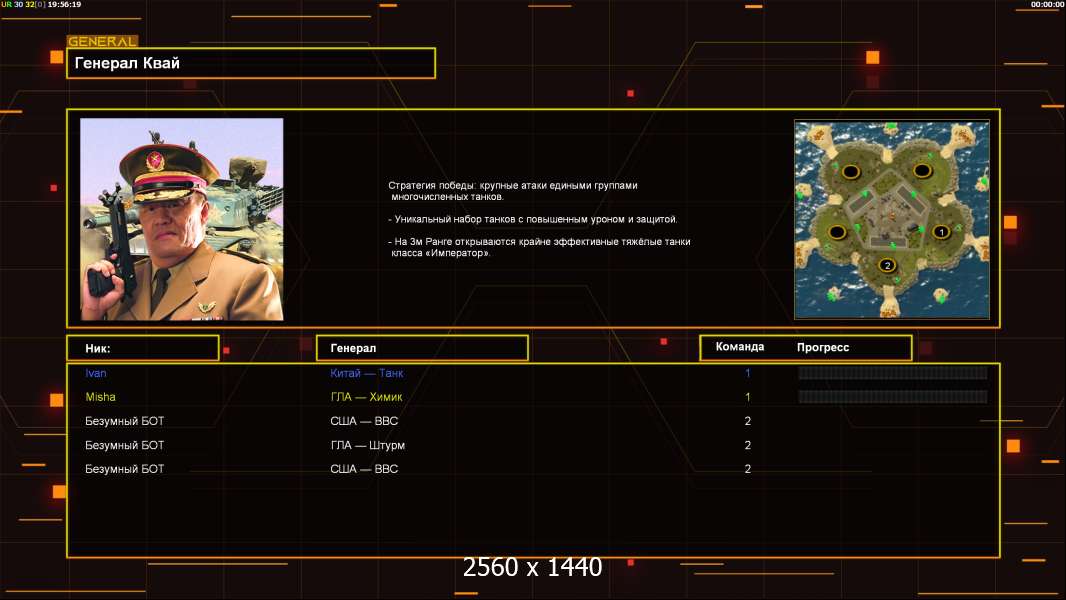Select the "Прогресс" column header
Image resolution: width=1066 pixels, height=600 pixels.
point(823,347)
